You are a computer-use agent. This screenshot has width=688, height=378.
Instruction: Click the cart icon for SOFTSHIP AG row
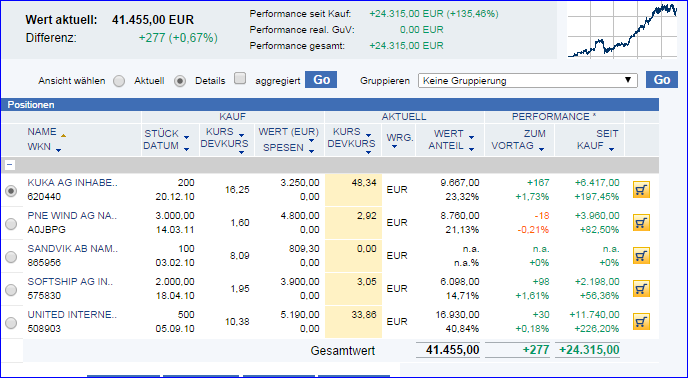(x=641, y=288)
